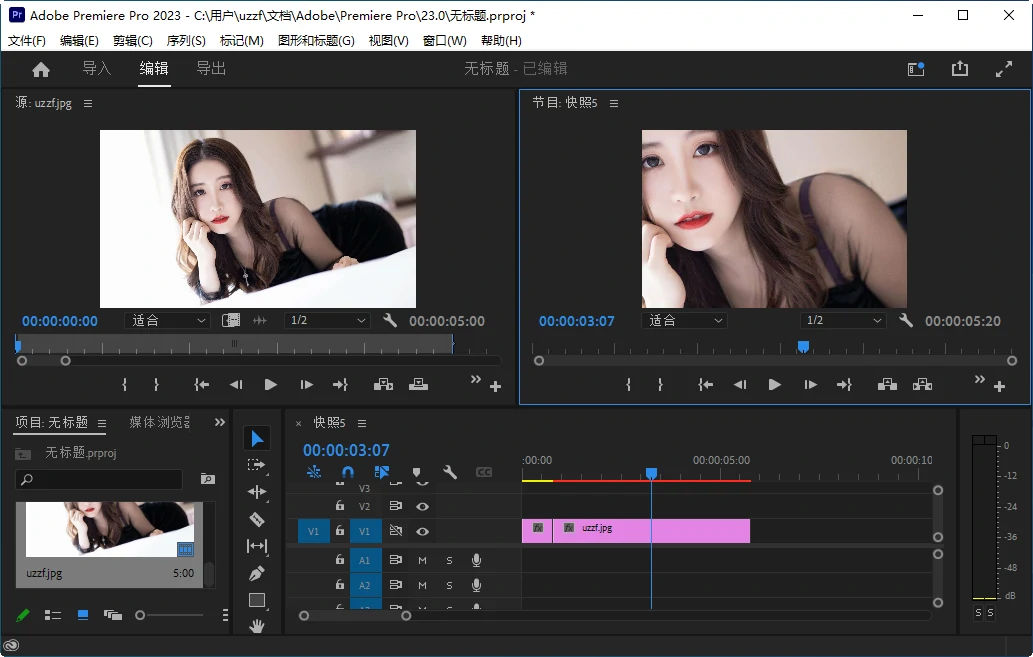
Task: Open timeline display settings with the wrench icon
Action: coord(449,472)
